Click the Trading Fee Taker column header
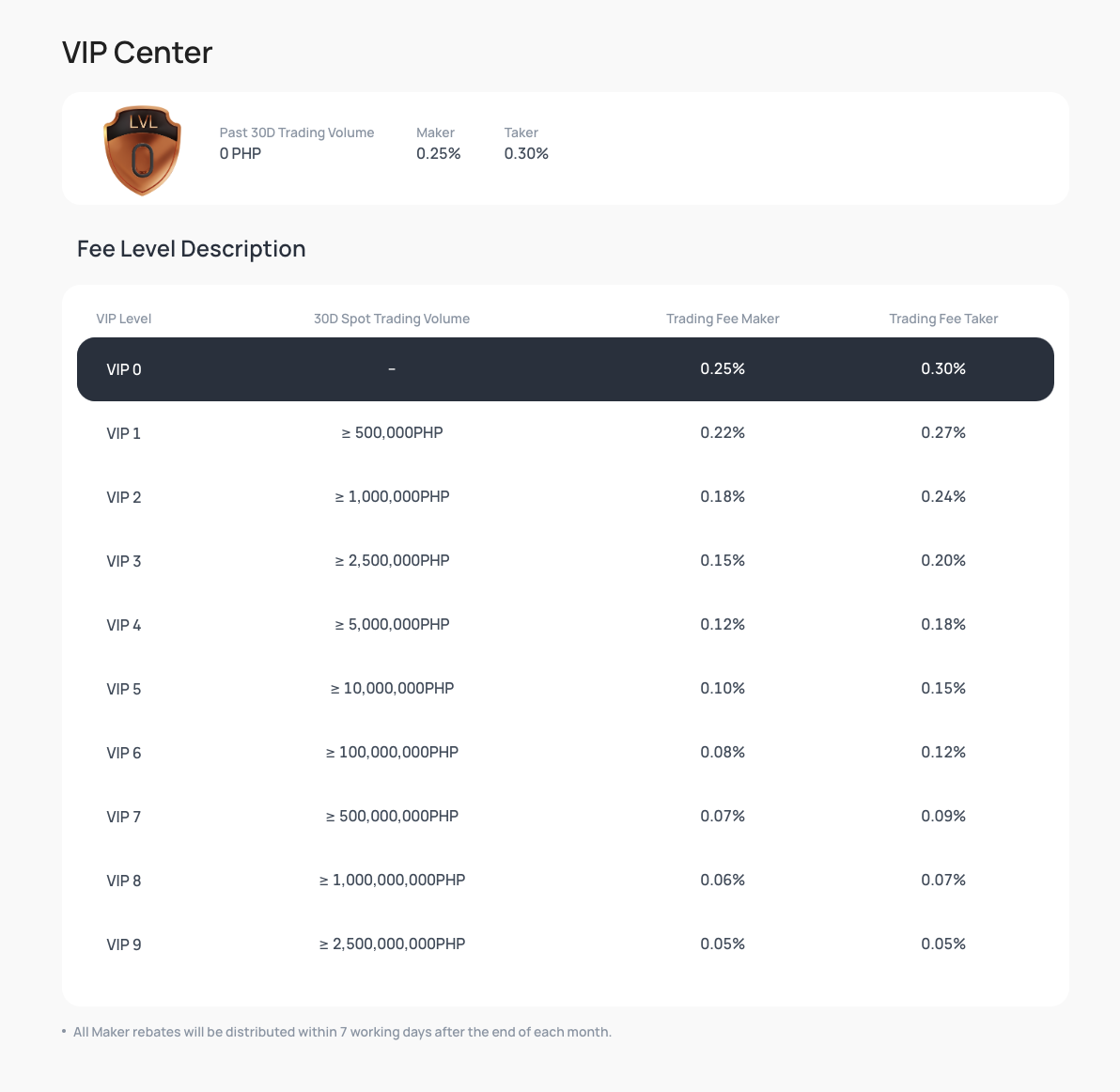1120x1092 pixels. (943, 319)
